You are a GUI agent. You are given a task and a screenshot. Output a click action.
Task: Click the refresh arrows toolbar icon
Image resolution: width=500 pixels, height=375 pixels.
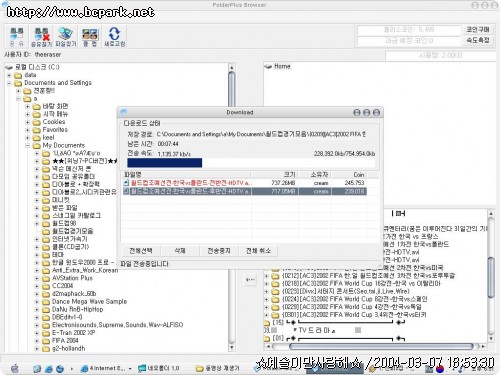[x=114, y=37]
